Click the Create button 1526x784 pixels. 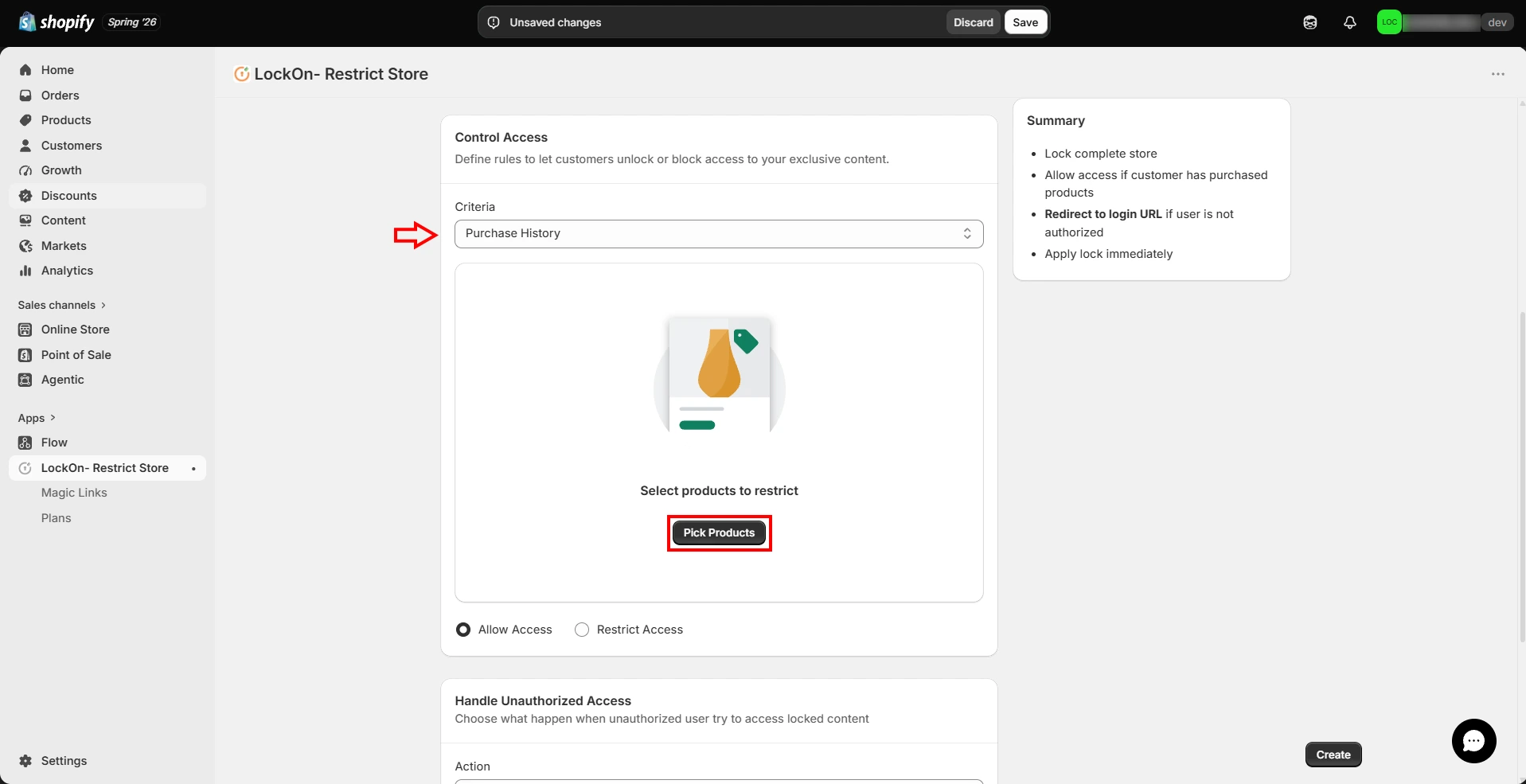tap(1333, 755)
